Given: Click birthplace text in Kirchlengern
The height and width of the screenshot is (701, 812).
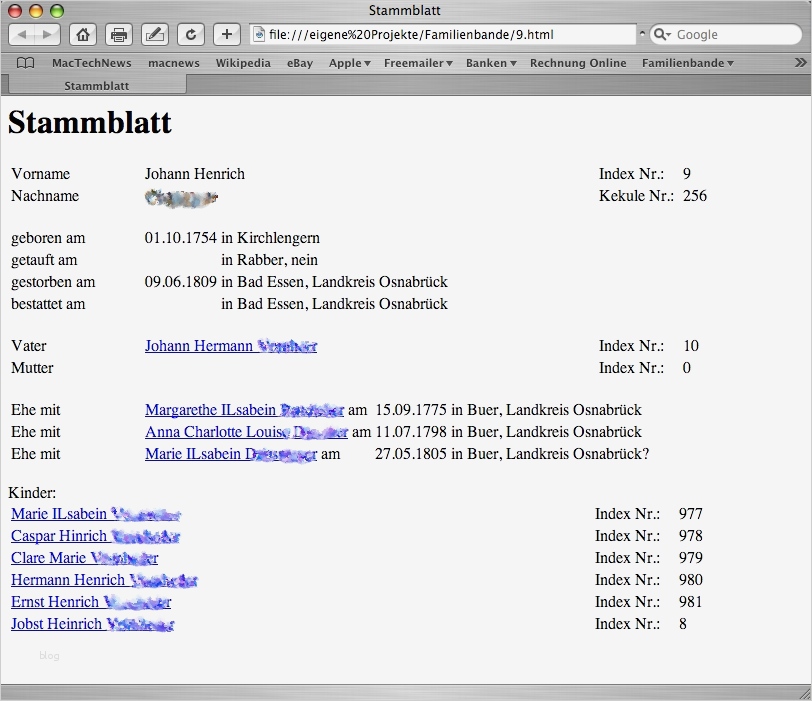Looking at the screenshot, I should pyautogui.click(x=270, y=238).
